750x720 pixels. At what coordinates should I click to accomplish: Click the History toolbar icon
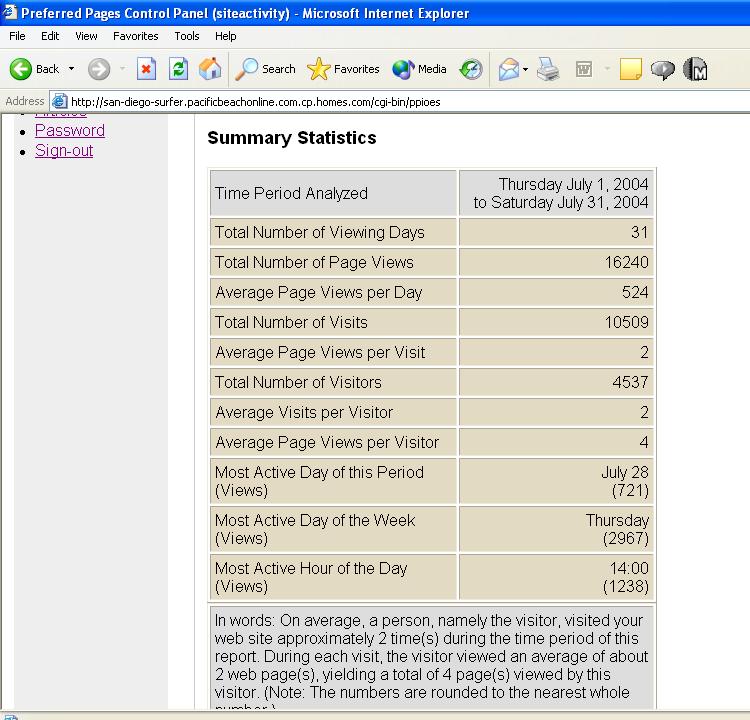[471, 69]
